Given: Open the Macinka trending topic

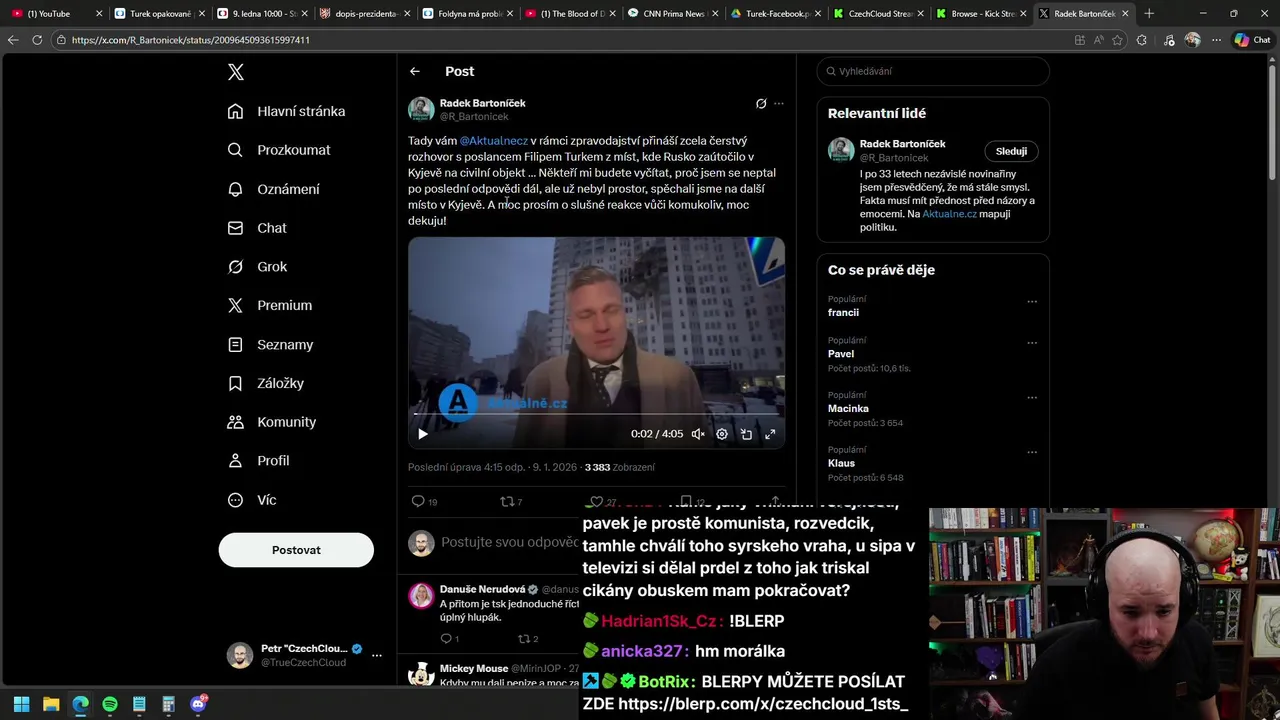Looking at the screenshot, I should [848, 409].
